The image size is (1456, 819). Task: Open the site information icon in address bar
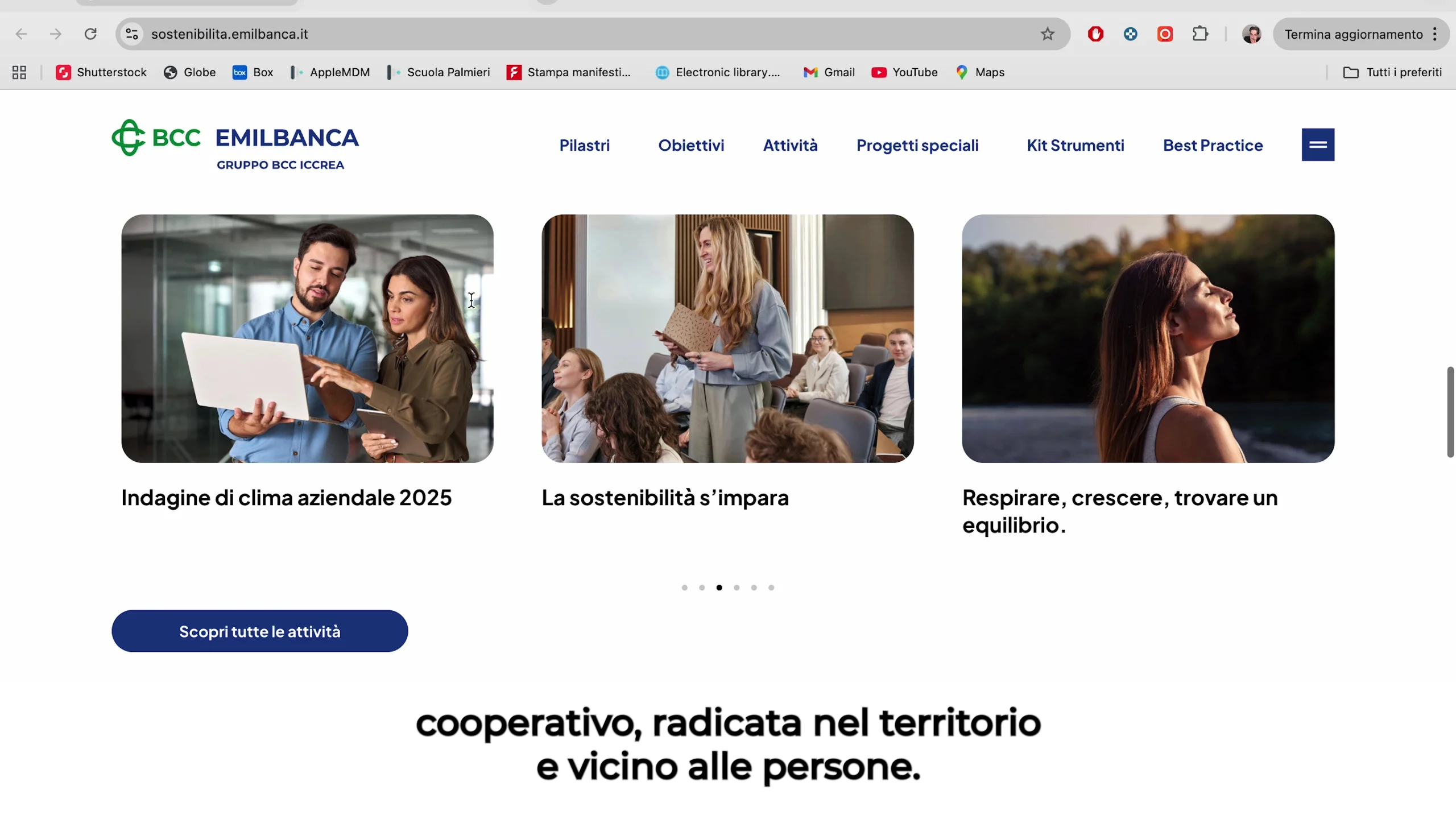[x=132, y=34]
